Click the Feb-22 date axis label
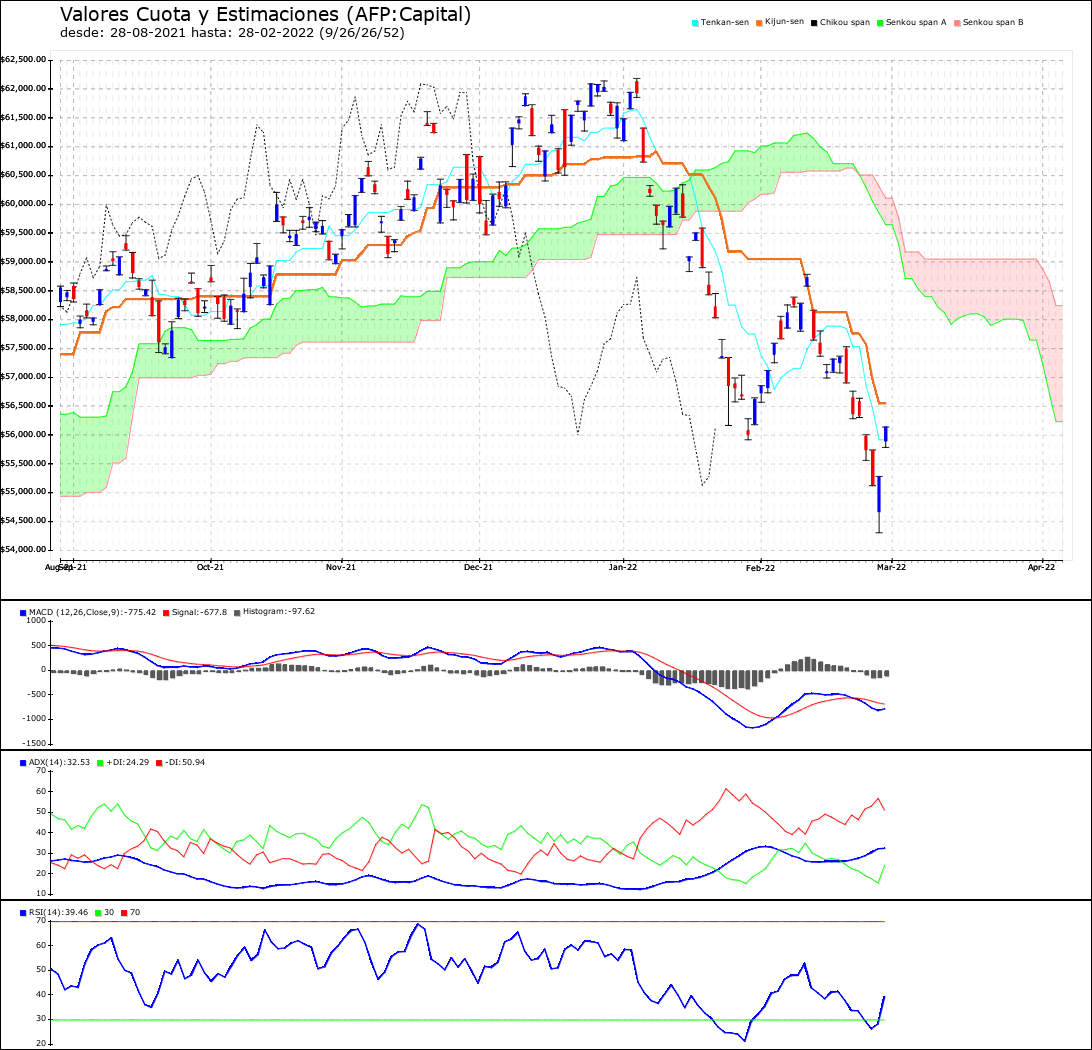This screenshot has width=1092, height=1050. click(760, 568)
